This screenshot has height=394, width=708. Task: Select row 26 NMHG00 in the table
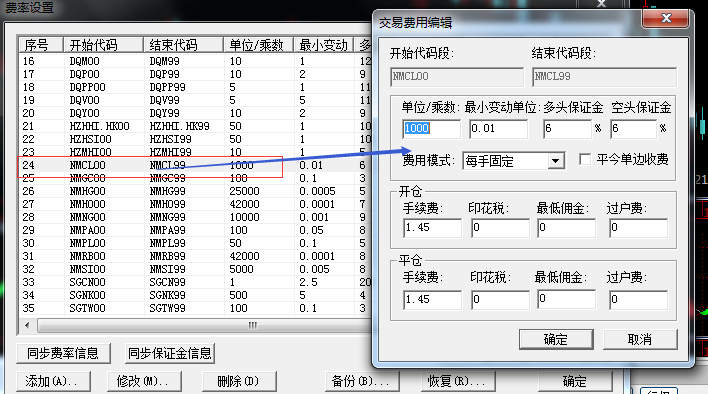click(x=195, y=191)
